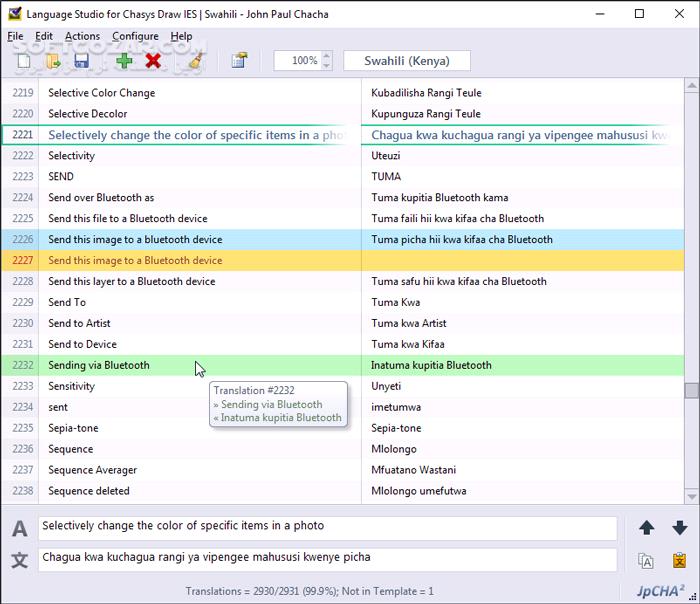
Task: Create a new file with the blank page icon
Action: point(24,61)
